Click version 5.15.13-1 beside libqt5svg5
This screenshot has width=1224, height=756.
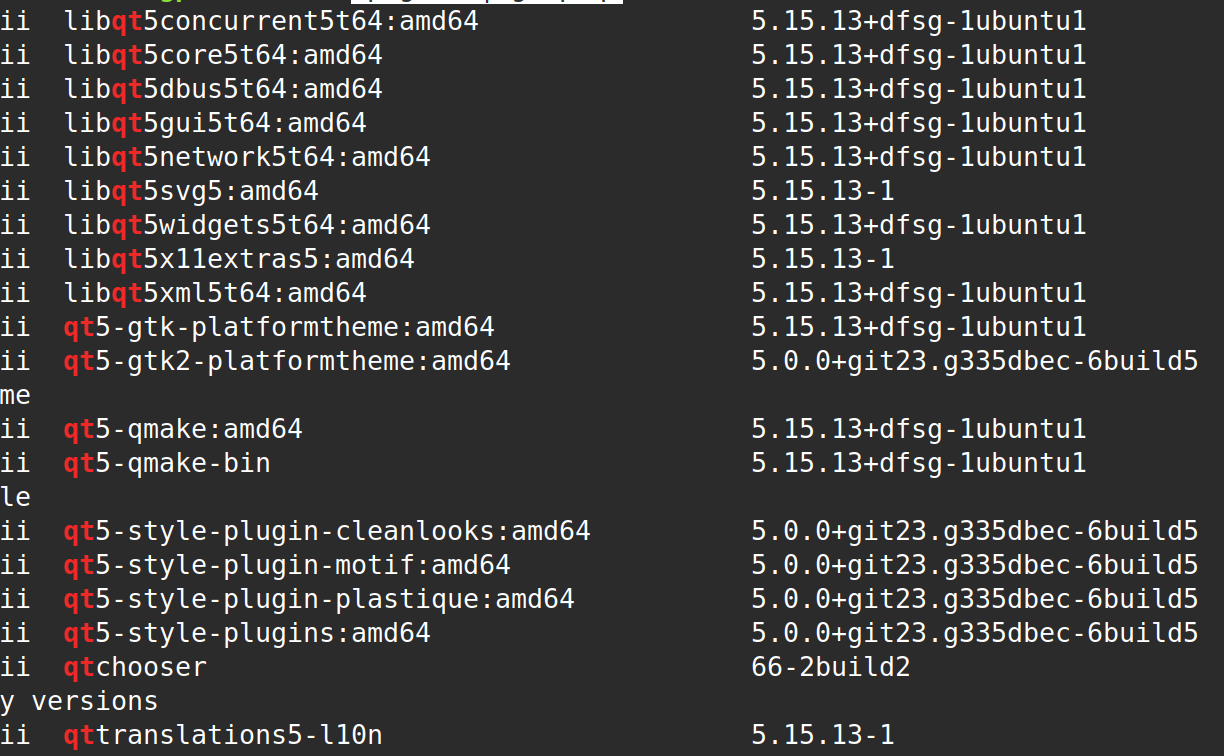(x=823, y=191)
